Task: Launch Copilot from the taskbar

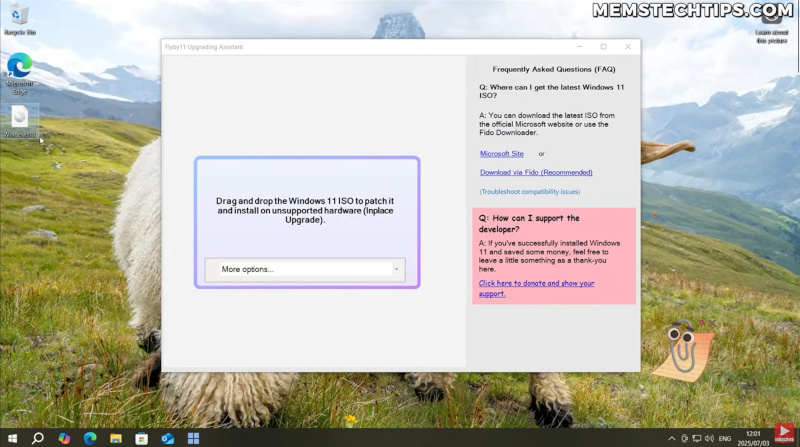Action: 64,438
